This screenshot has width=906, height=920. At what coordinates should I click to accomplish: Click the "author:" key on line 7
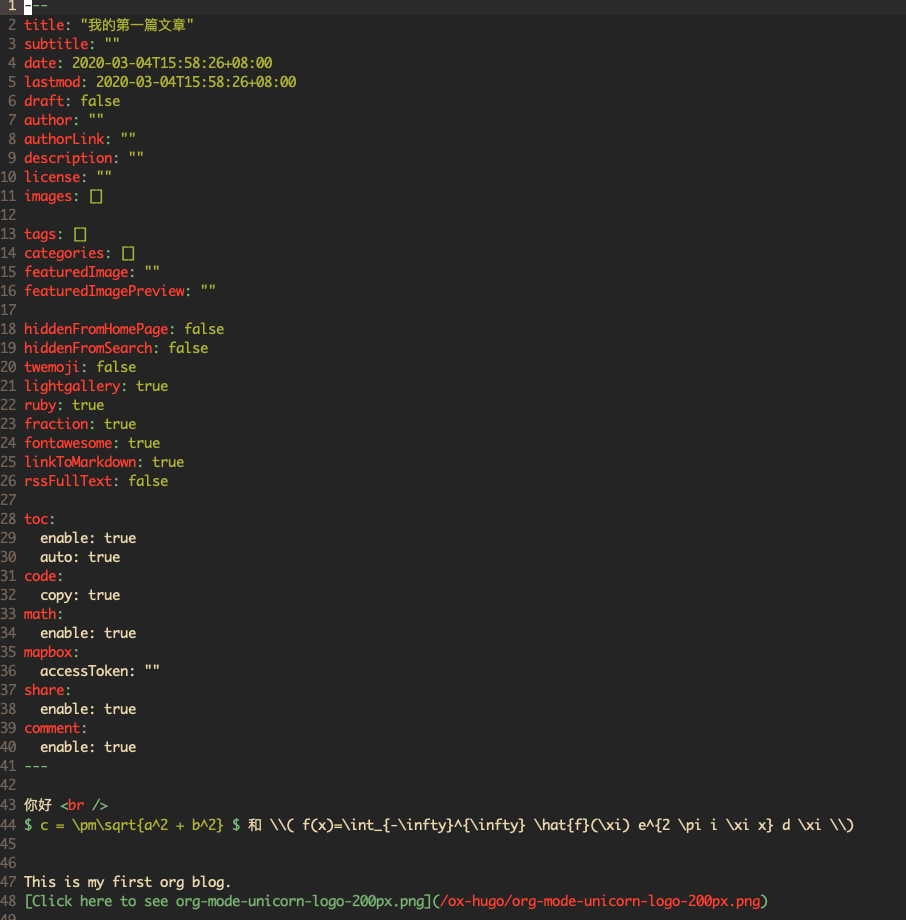51,120
